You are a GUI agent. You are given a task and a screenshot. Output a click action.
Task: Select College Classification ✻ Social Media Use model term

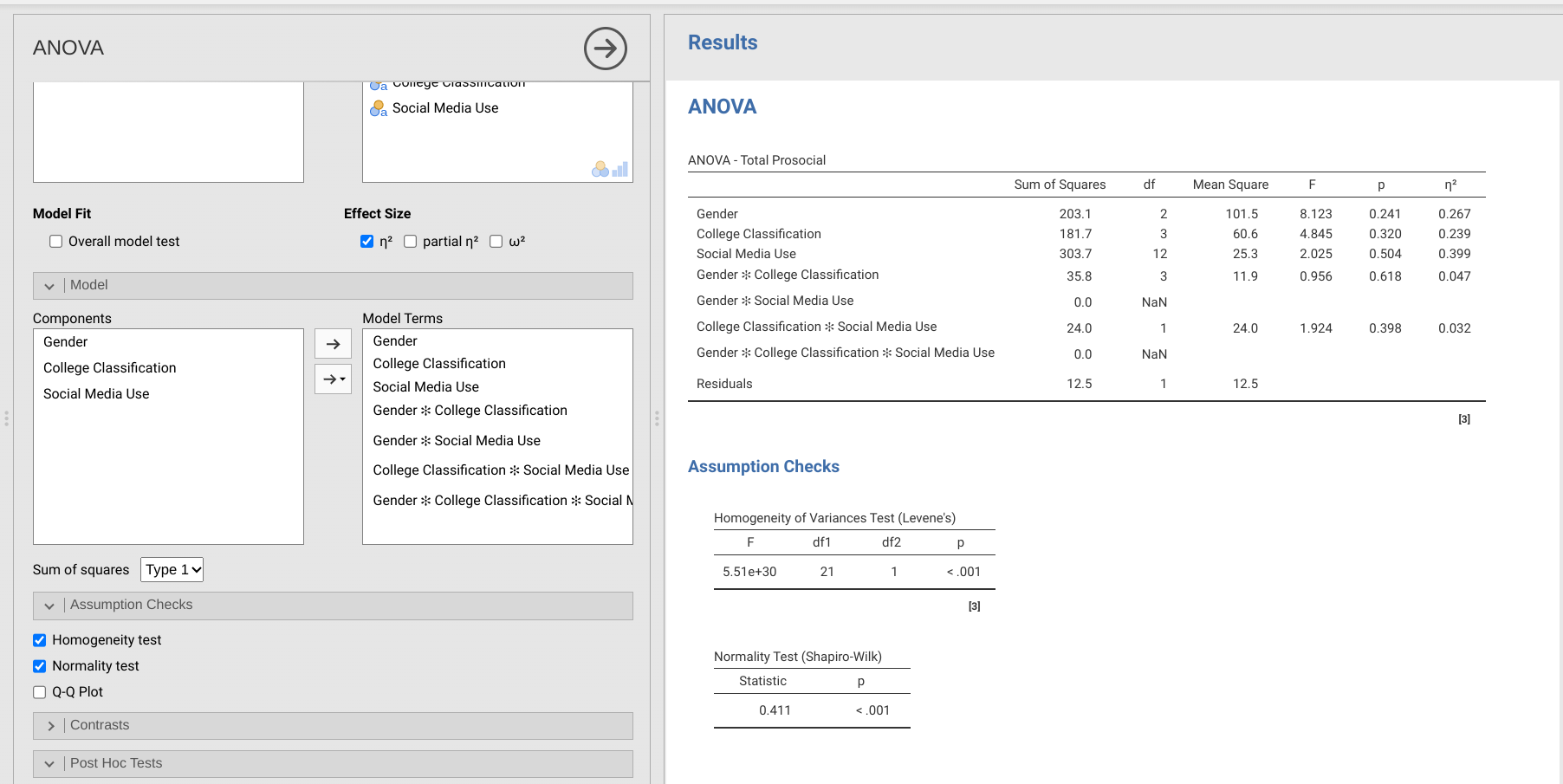[501, 470]
